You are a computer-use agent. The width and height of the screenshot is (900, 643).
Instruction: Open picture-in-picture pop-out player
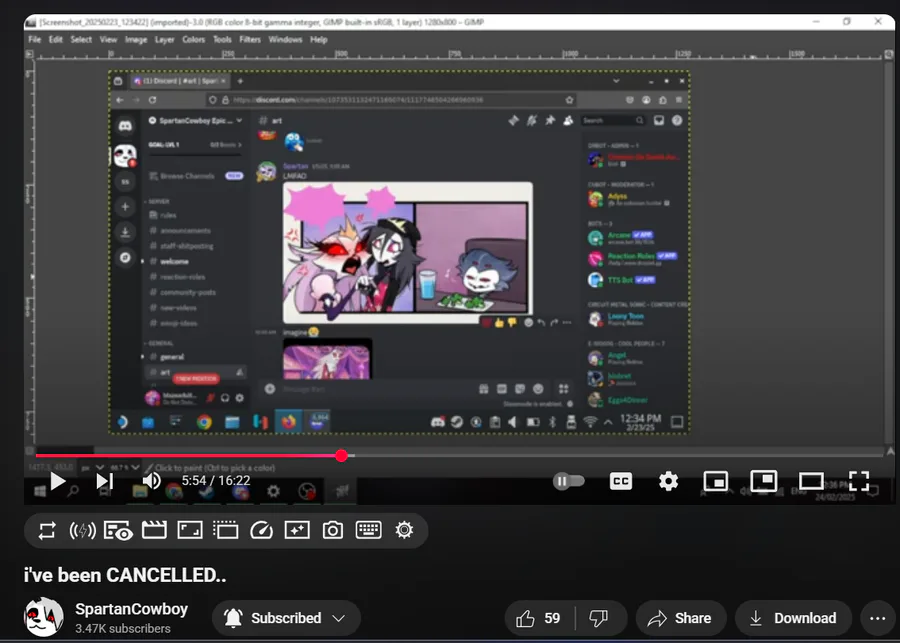[763, 481]
